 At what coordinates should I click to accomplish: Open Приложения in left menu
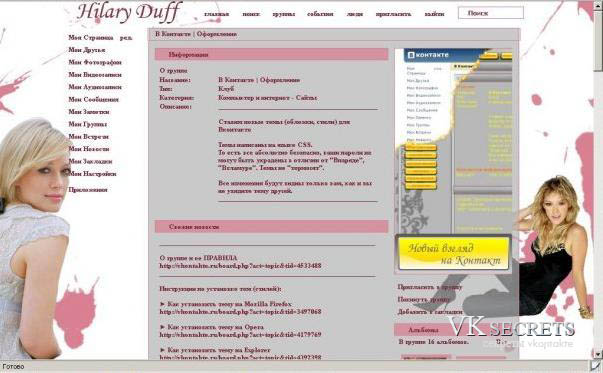point(88,190)
